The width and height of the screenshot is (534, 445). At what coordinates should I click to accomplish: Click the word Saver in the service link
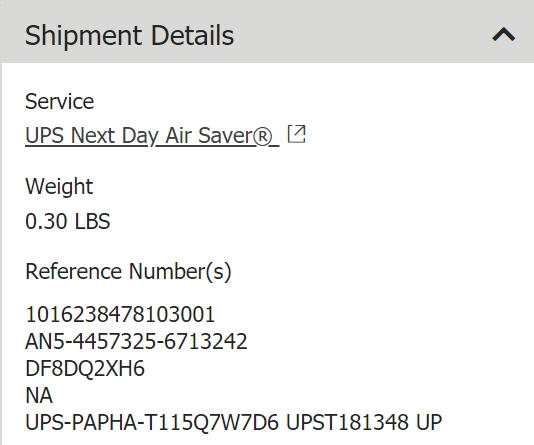click(x=226, y=136)
